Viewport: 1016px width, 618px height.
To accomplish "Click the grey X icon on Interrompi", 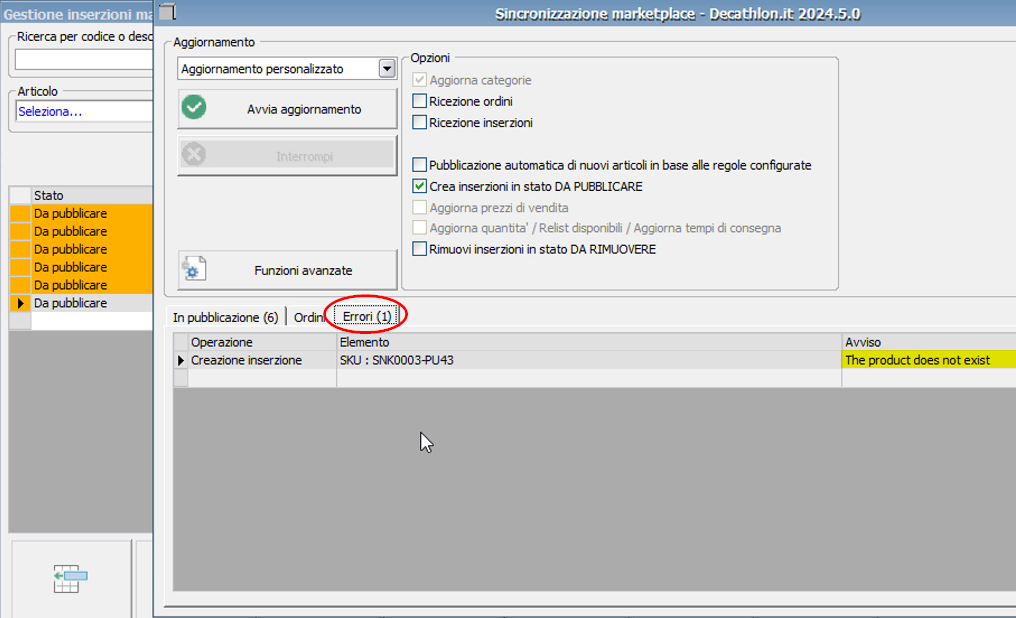I will [x=194, y=154].
